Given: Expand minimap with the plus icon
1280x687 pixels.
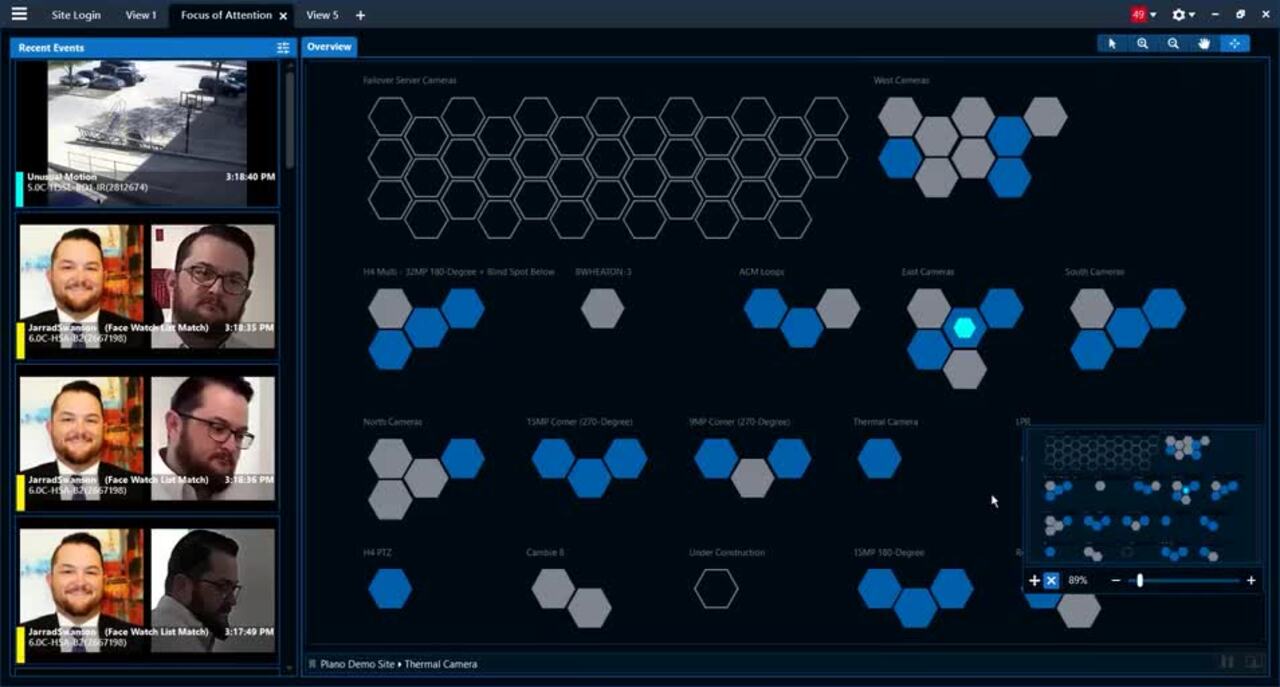Looking at the screenshot, I should [x=1034, y=581].
